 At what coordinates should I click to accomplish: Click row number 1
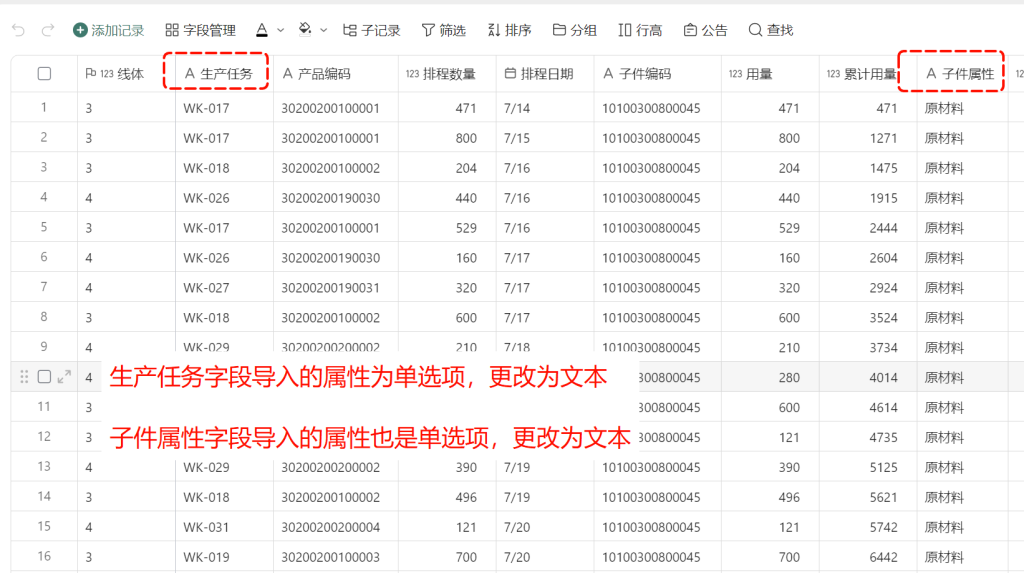tap(44, 107)
